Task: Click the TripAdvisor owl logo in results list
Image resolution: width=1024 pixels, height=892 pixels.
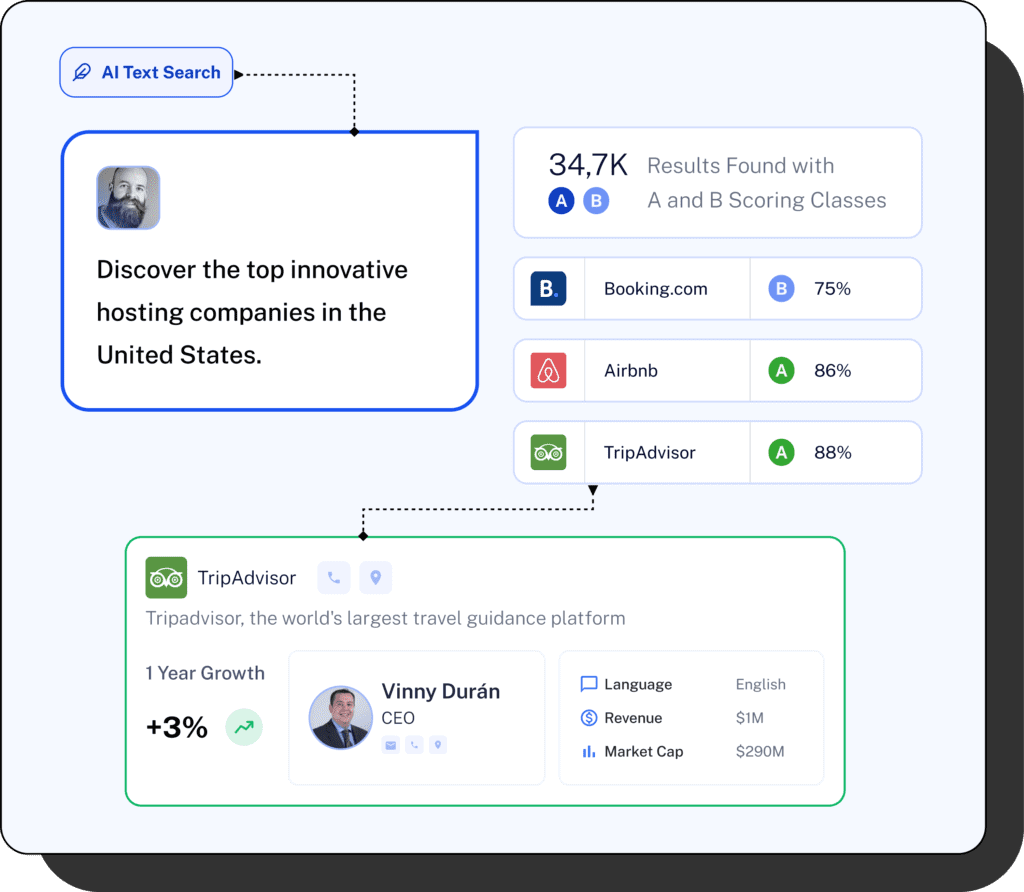Action: [548, 453]
